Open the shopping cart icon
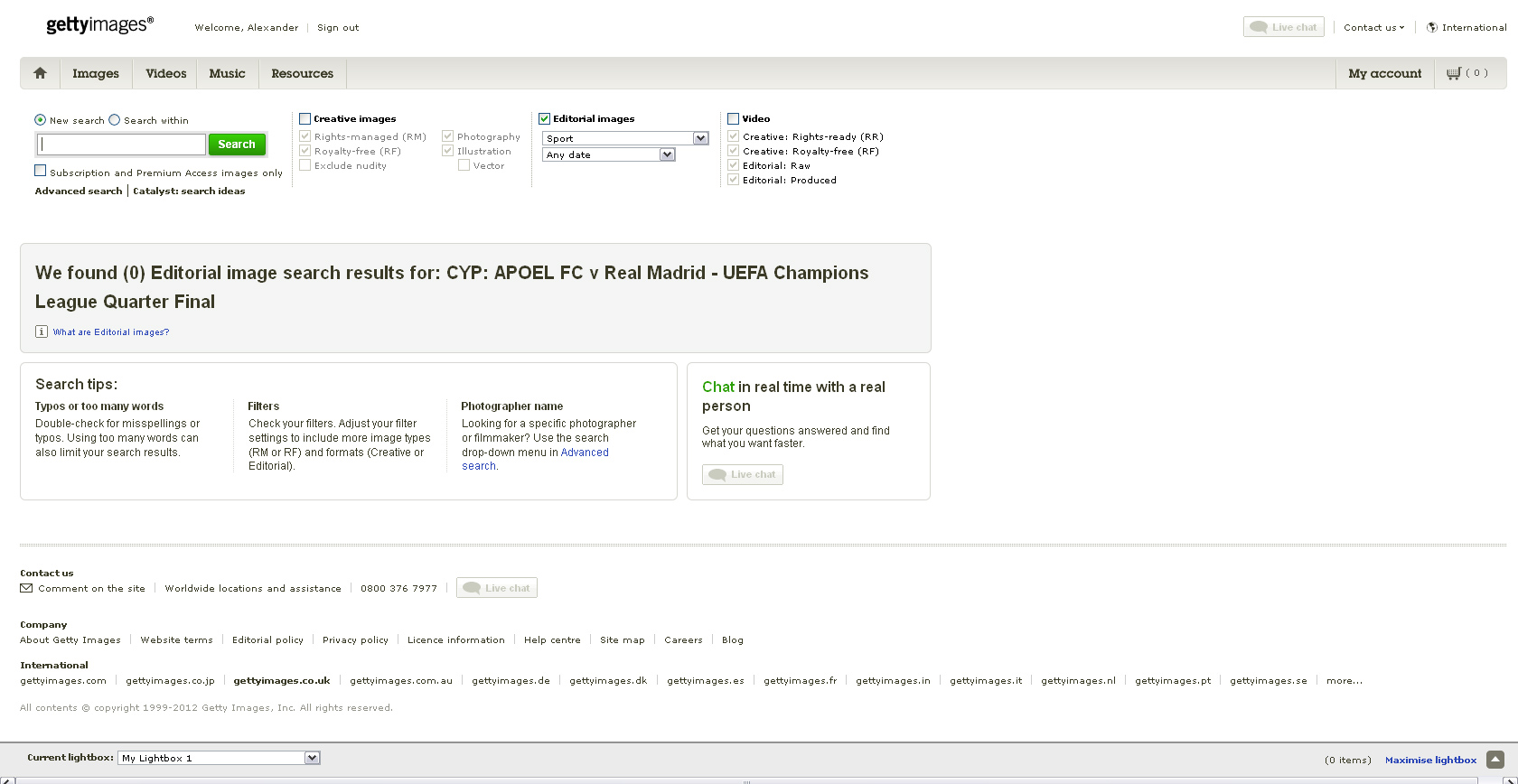This screenshot has height=784, width=1518. [x=1454, y=73]
